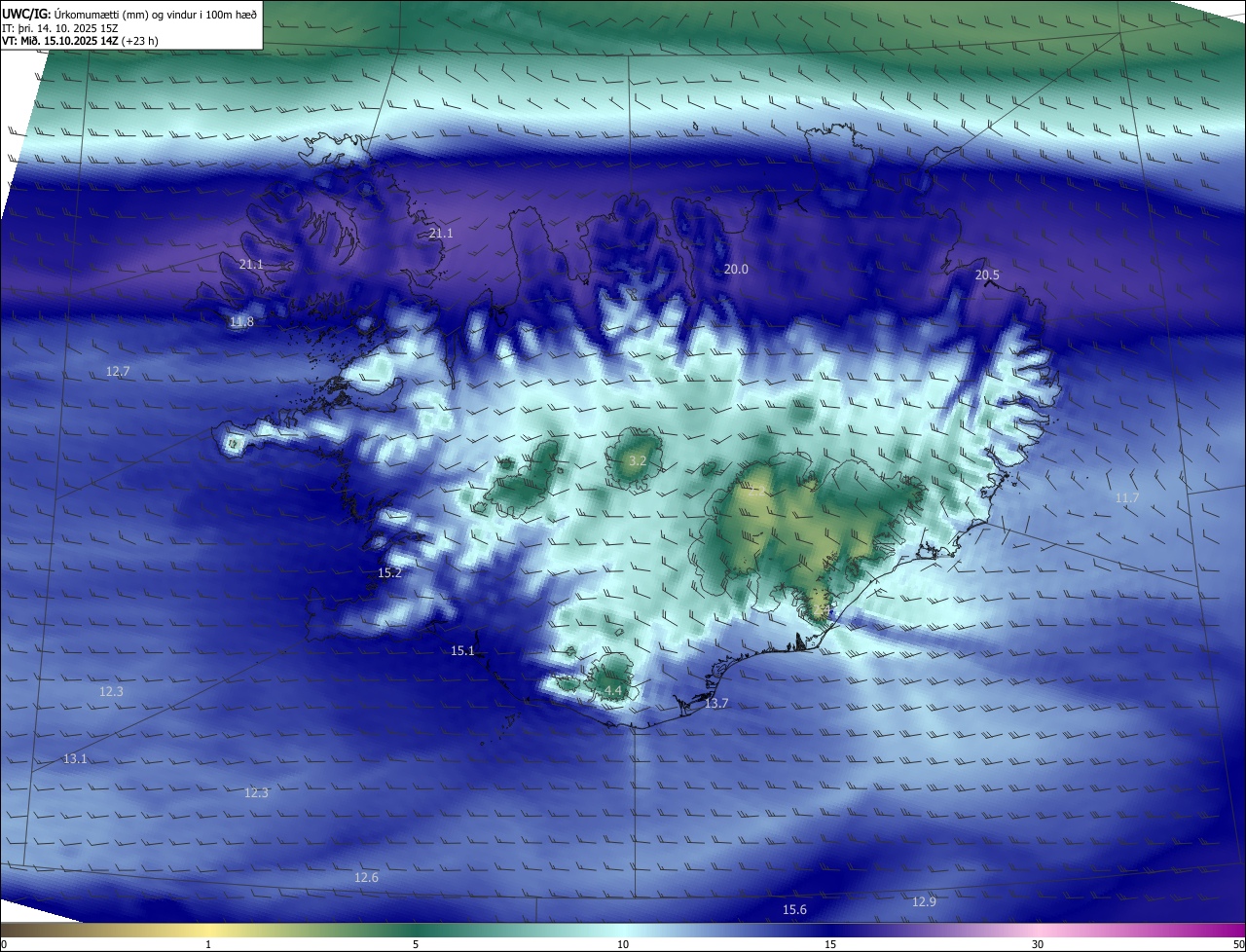Click the 11.8 value label on the map
1246x952 pixels.
(241, 322)
